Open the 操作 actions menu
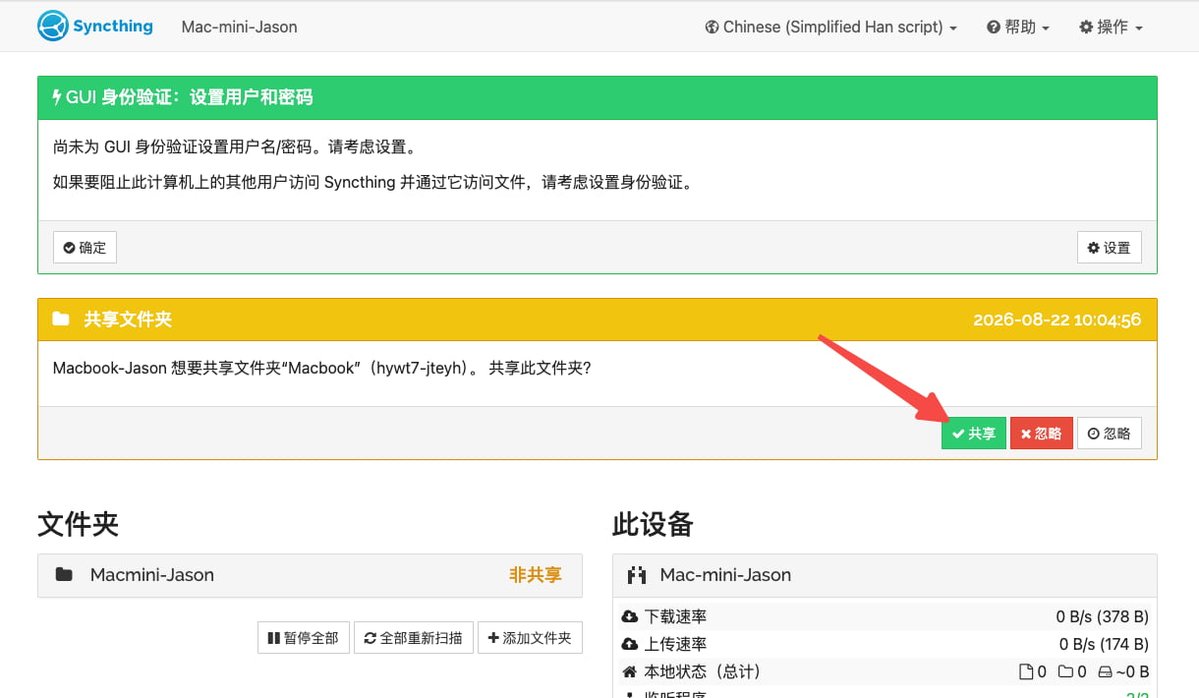Screen dimensions: 1199x698 (x=1110, y=27)
